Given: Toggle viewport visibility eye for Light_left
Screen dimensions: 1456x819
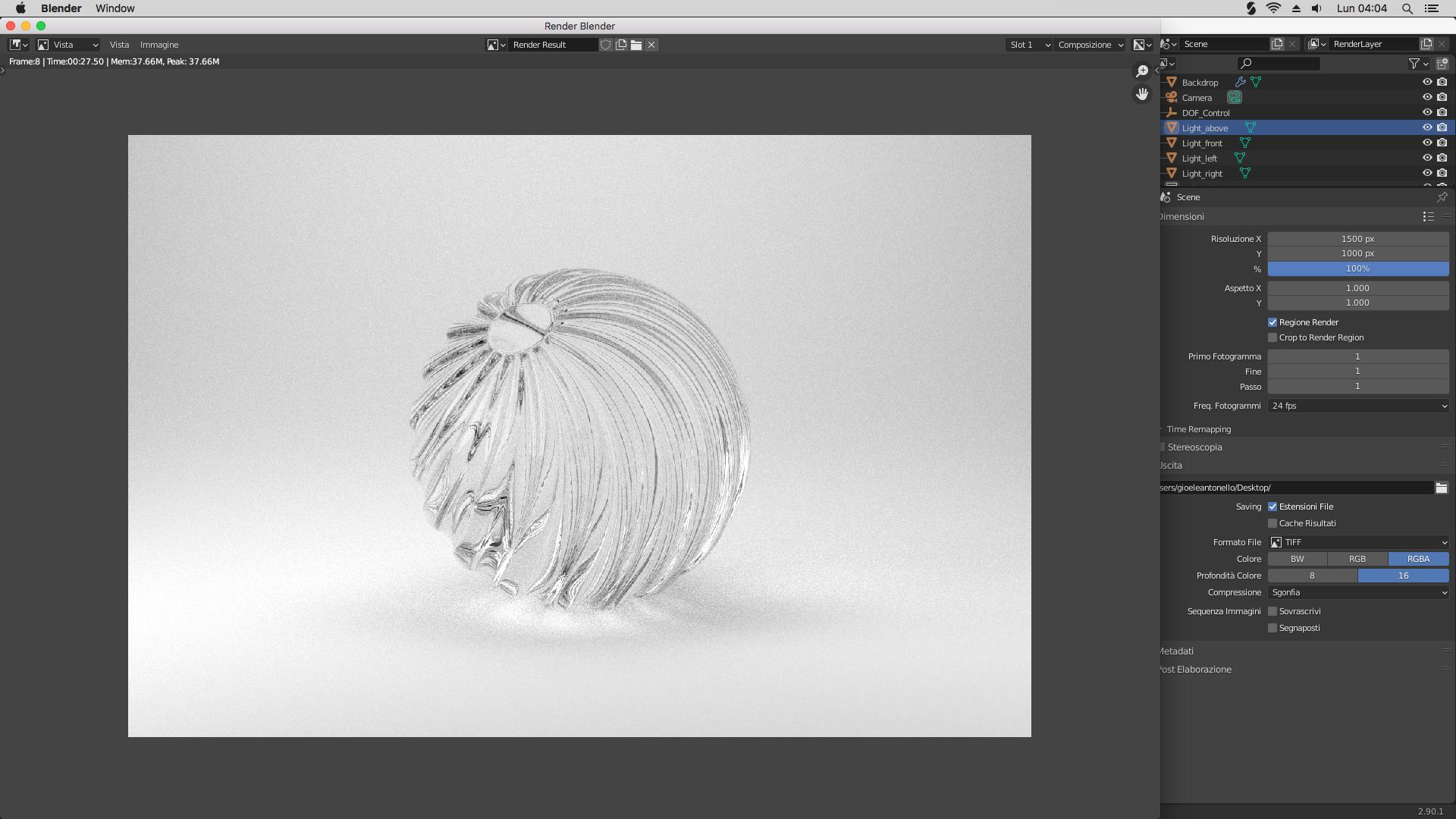Looking at the screenshot, I should pyautogui.click(x=1428, y=158).
